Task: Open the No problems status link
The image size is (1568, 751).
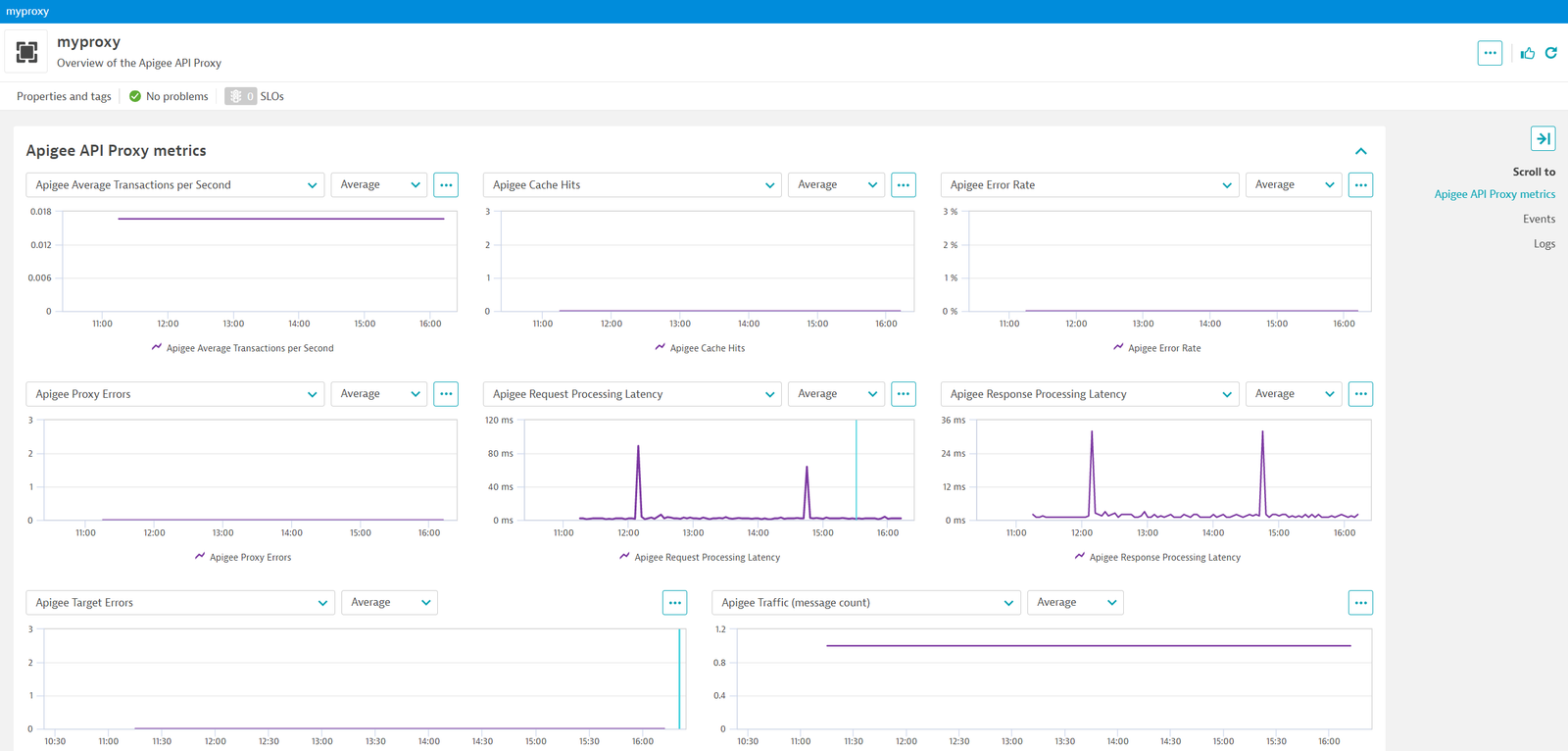Action: (x=177, y=96)
